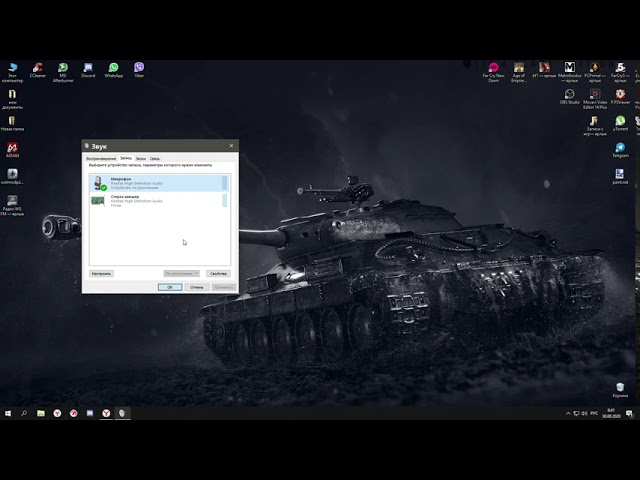Expand the По умолчанию dropdown arrow
640x480 pixels.
196,273
